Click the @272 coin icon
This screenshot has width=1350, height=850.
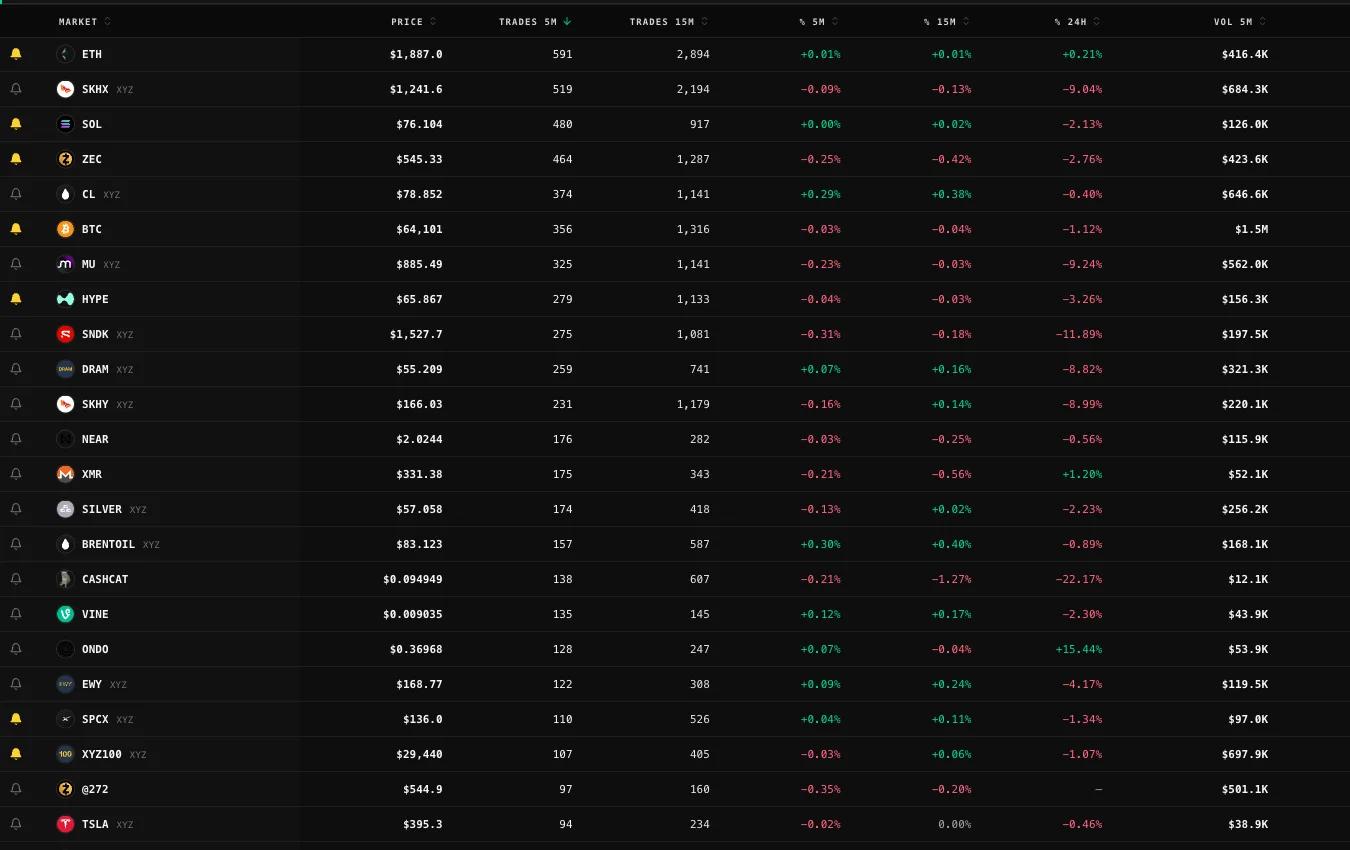point(65,789)
